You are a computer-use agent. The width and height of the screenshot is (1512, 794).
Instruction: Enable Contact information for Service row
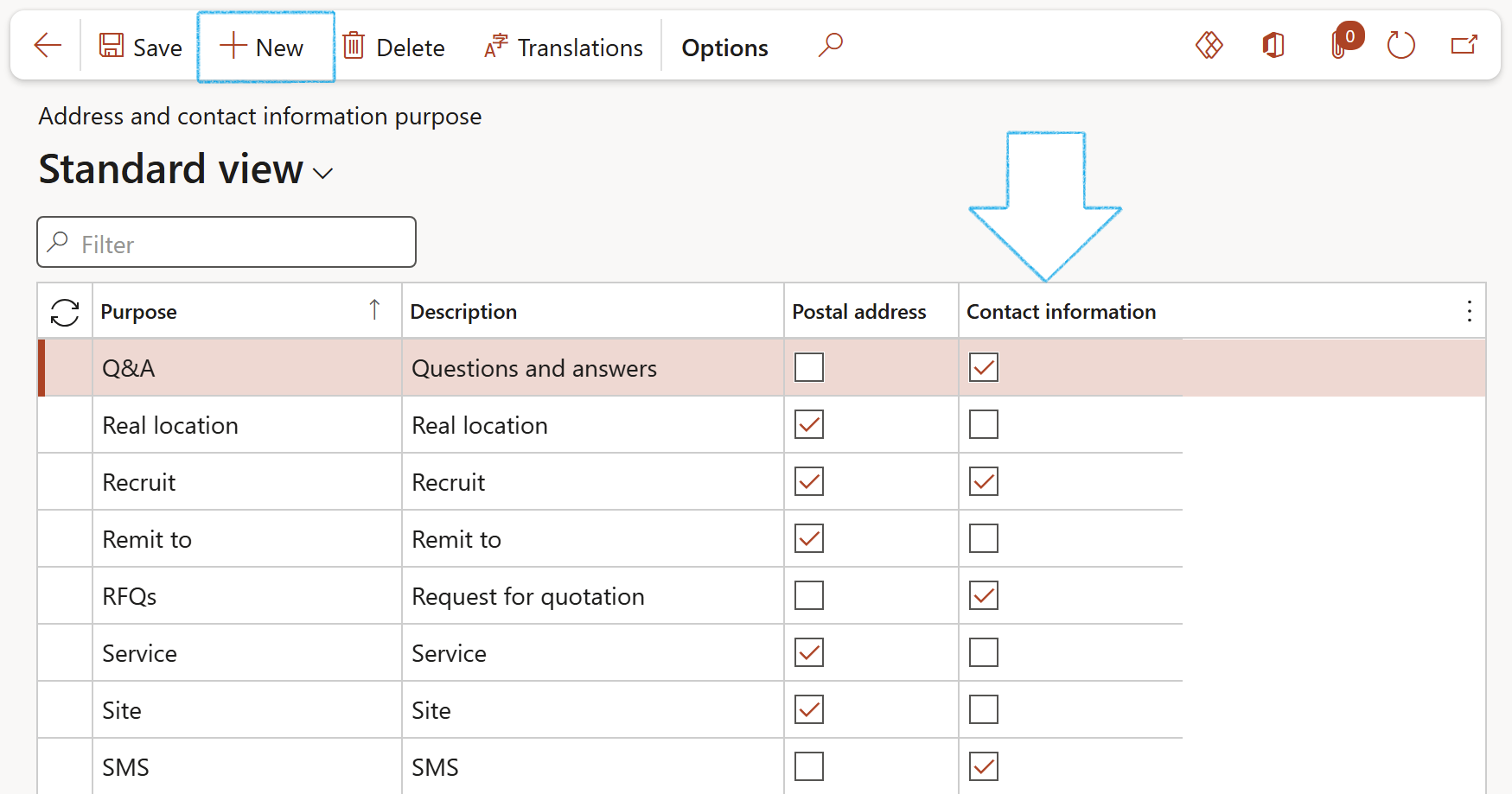(x=984, y=652)
